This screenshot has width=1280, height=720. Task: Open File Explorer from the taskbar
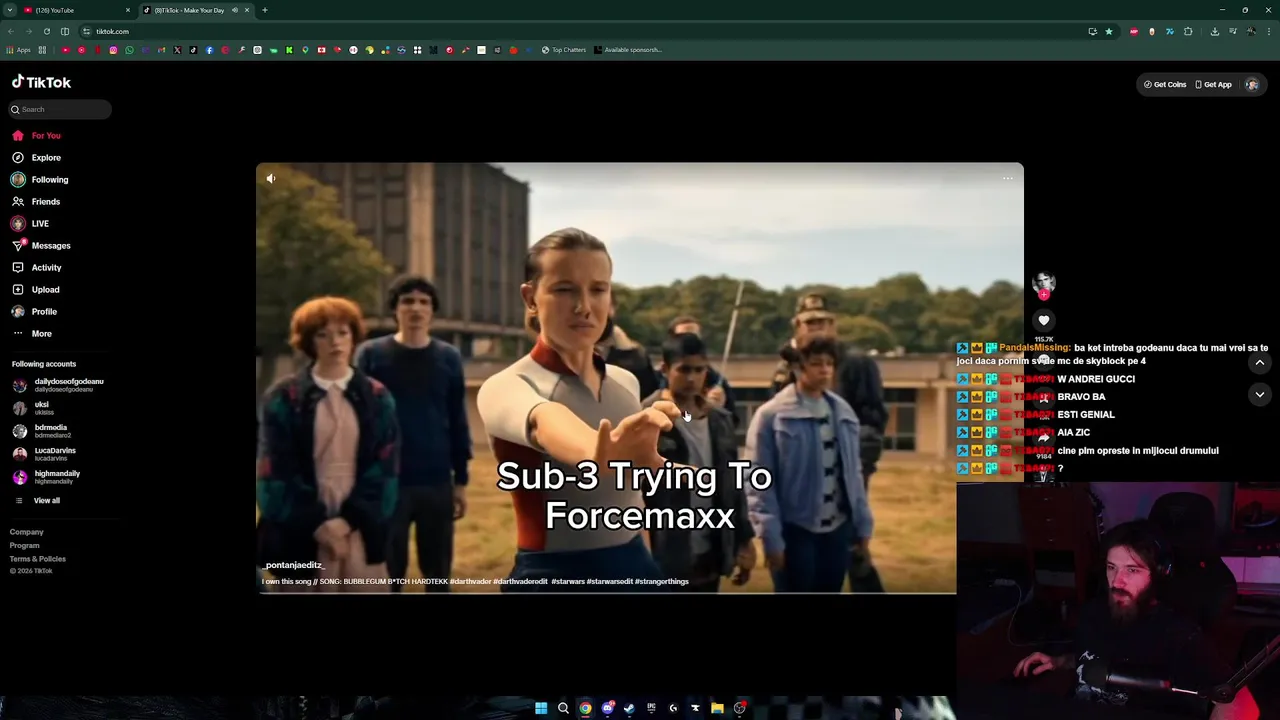coord(717,708)
